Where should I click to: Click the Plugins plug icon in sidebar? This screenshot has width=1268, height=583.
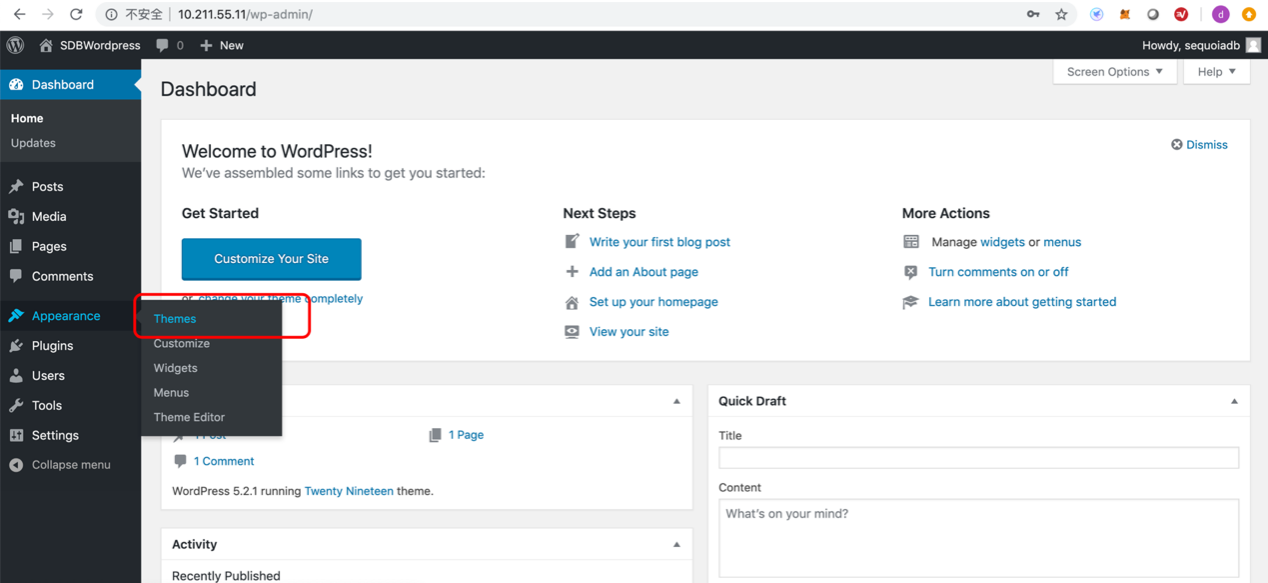[16, 346]
